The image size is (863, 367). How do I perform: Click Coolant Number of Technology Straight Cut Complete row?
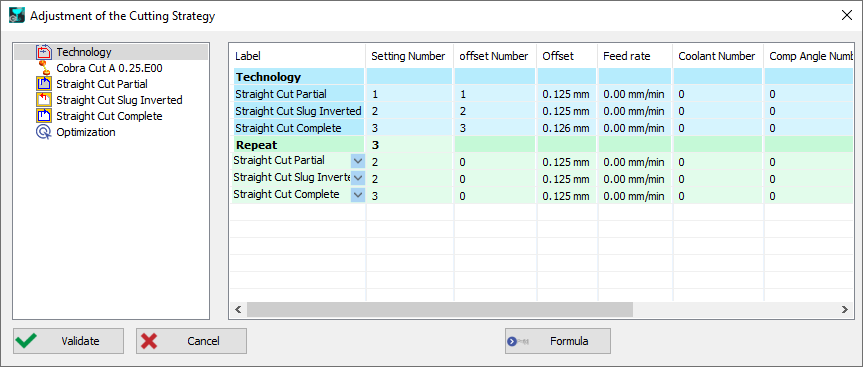pyautogui.click(x=718, y=128)
